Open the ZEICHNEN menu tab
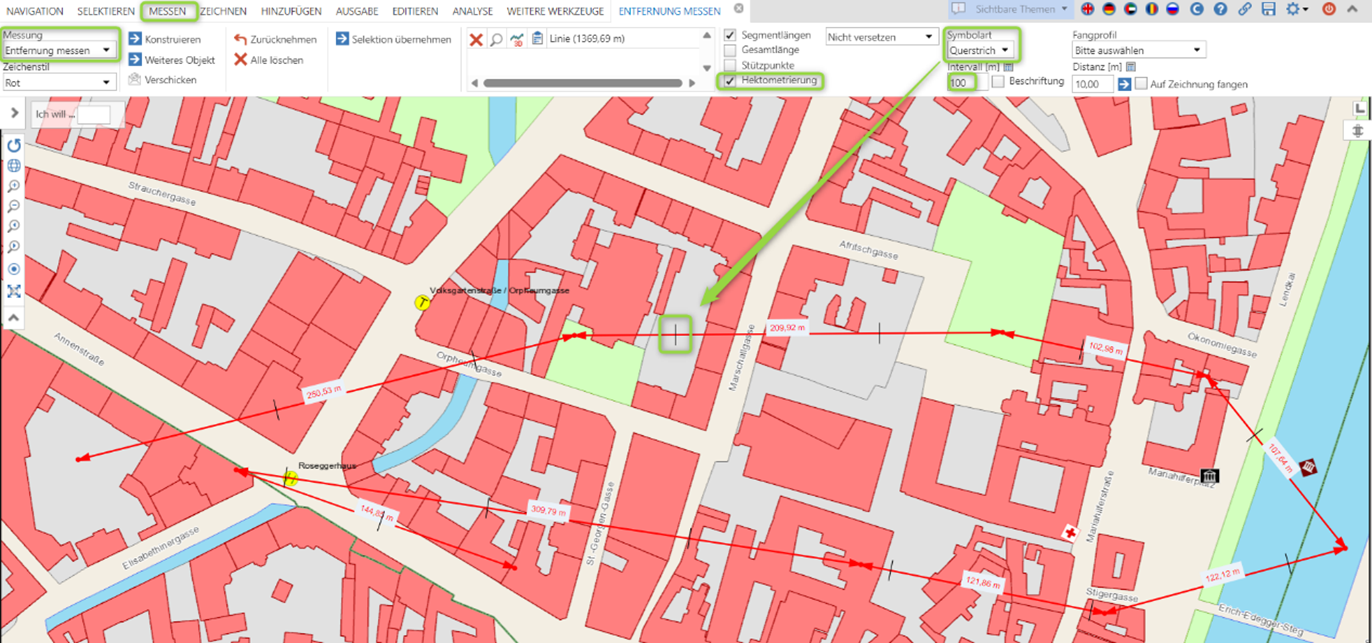The width and height of the screenshot is (1372, 643). 223,11
